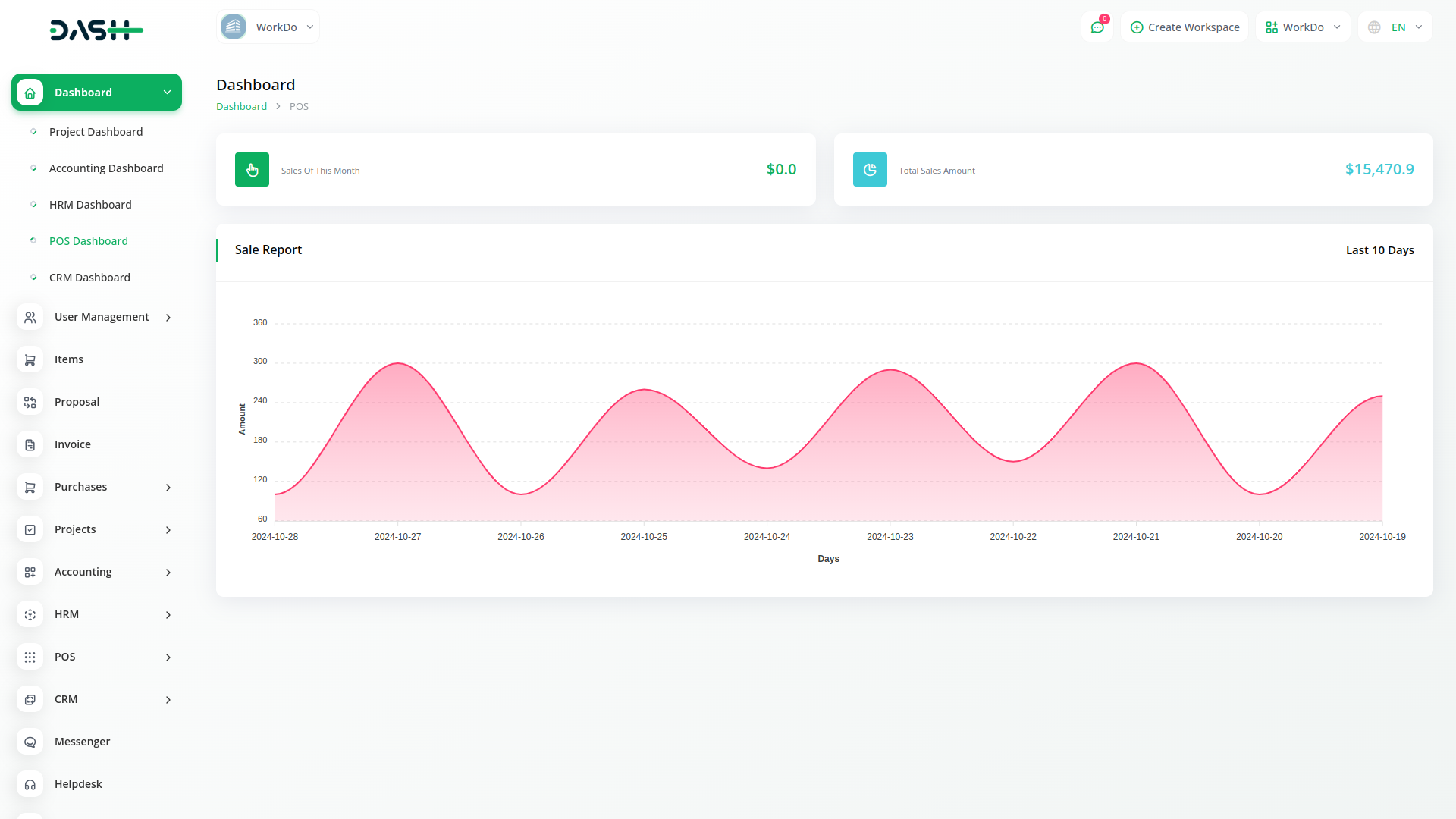This screenshot has width=1456, height=819.
Task: Click the Messenger chat icon in sidebar
Action: tap(30, 742)
